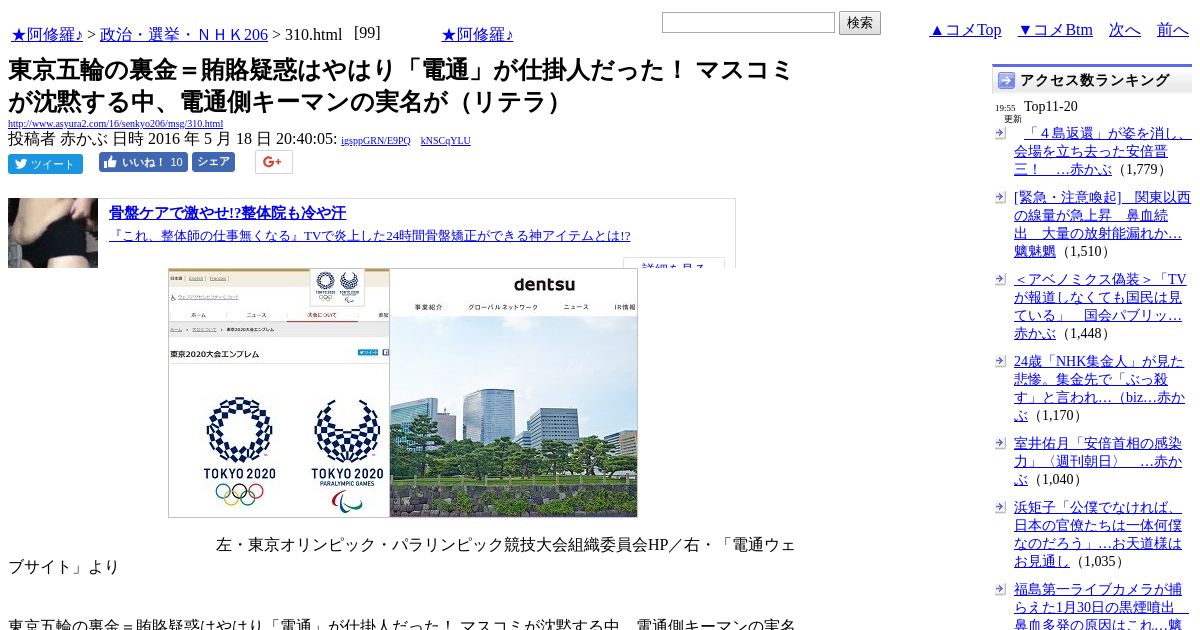The width and height of the screenshot is (1200, 630).
Task: Go to the 次へ page
Action: (1125, 30)
